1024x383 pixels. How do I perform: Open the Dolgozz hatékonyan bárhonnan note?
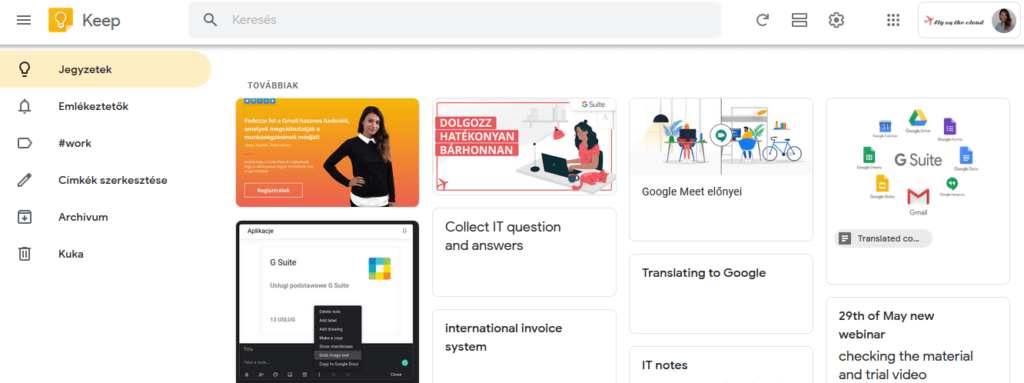click(524, 146)
